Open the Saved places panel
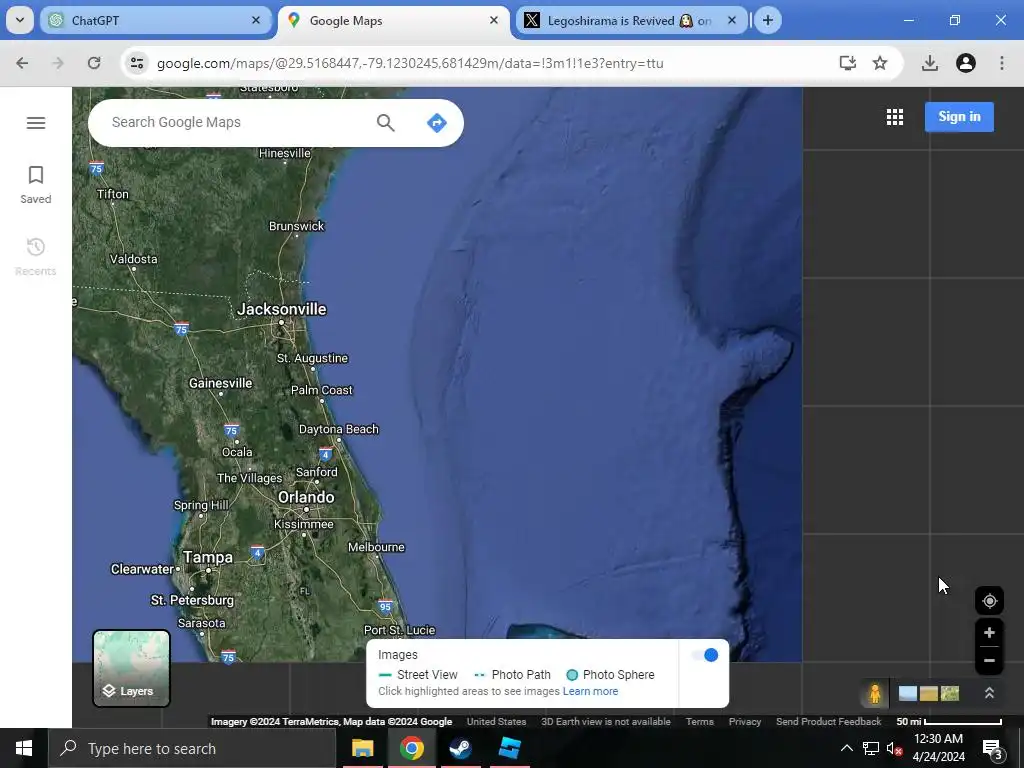Image resolution: width=1024 pixels, height=768 pixels. pos(36,185)
